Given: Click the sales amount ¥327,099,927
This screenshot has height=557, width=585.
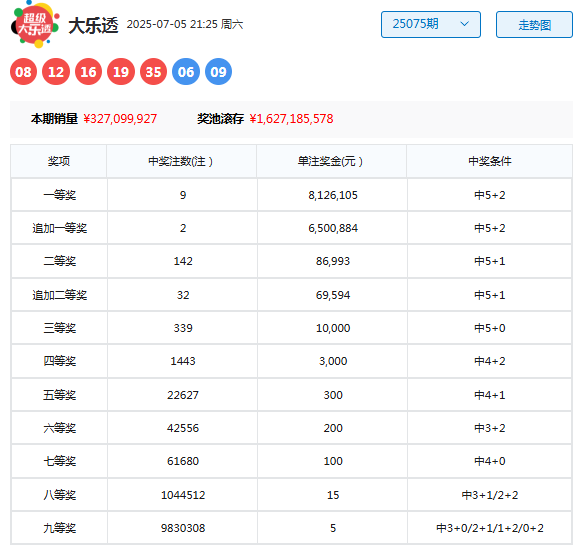Looking at the screenshot, I should tap(120, 119).
